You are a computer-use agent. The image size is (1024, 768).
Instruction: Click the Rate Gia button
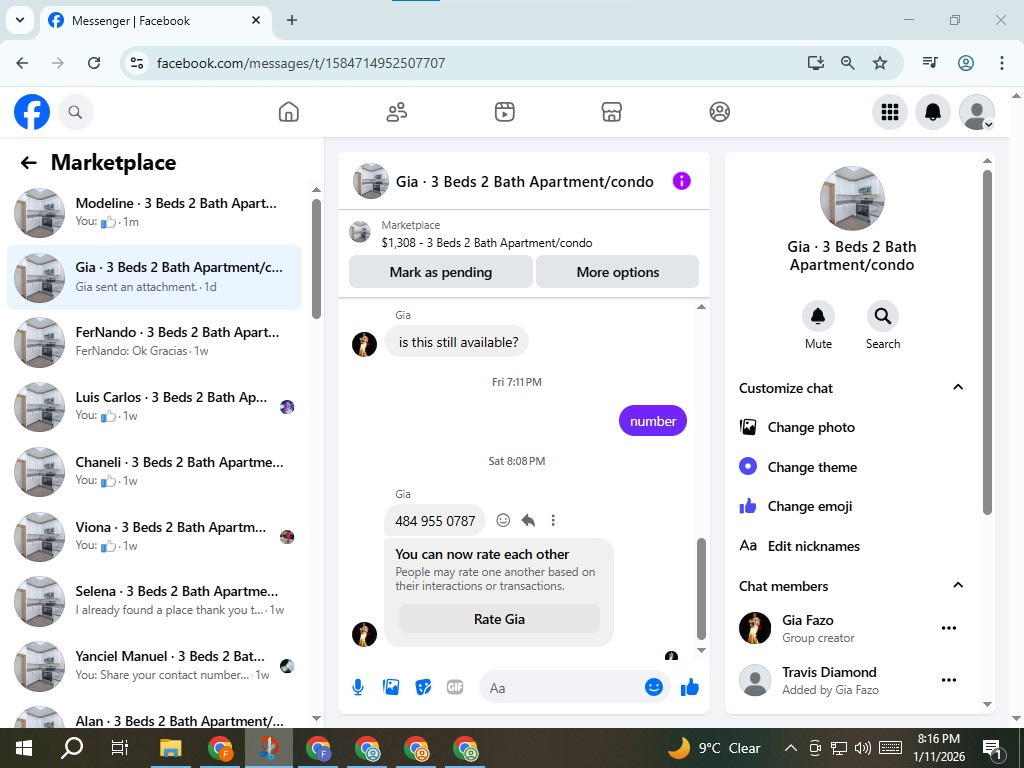499,619
